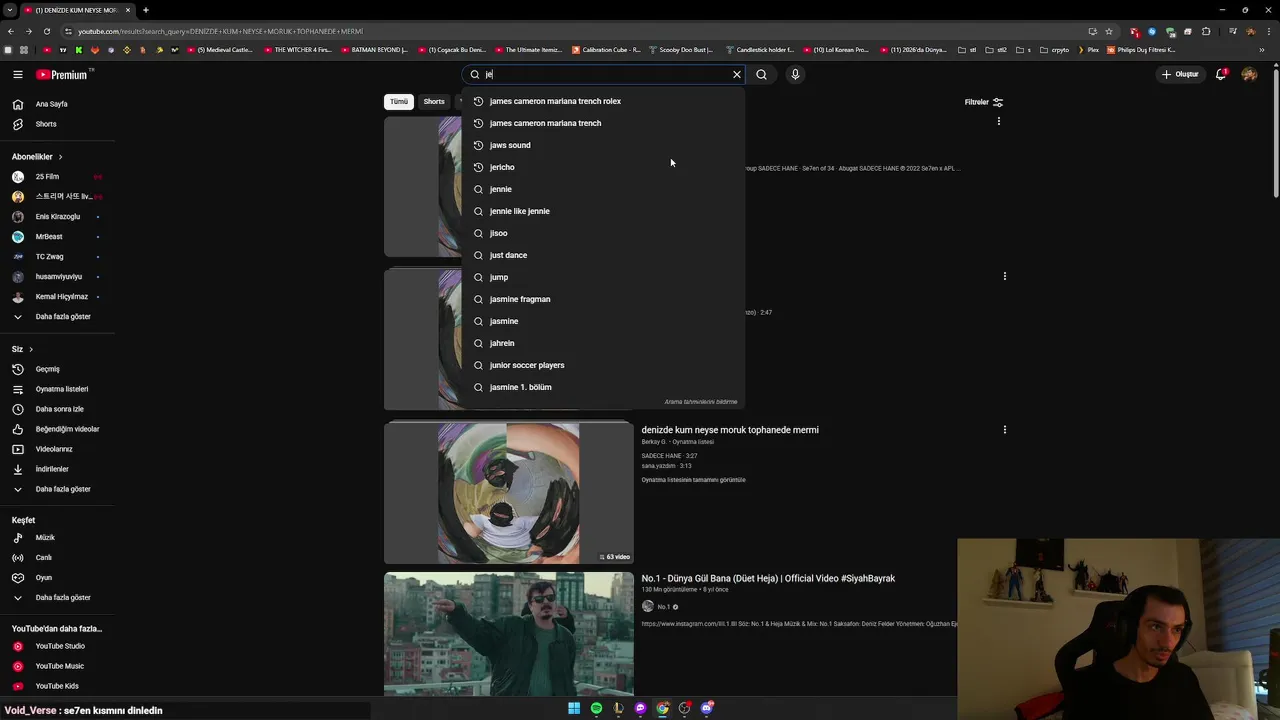Viewport: 1280px width, 720px height.
Task: Open YouTube Music link
Action: [x=58, y=666]
